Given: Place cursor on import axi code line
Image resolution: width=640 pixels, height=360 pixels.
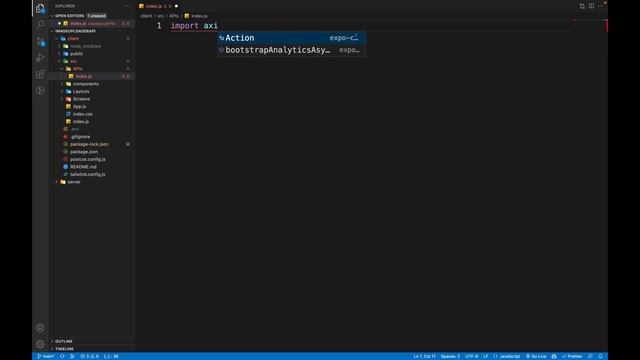Looking at the screenshot, I should point(194,26).
